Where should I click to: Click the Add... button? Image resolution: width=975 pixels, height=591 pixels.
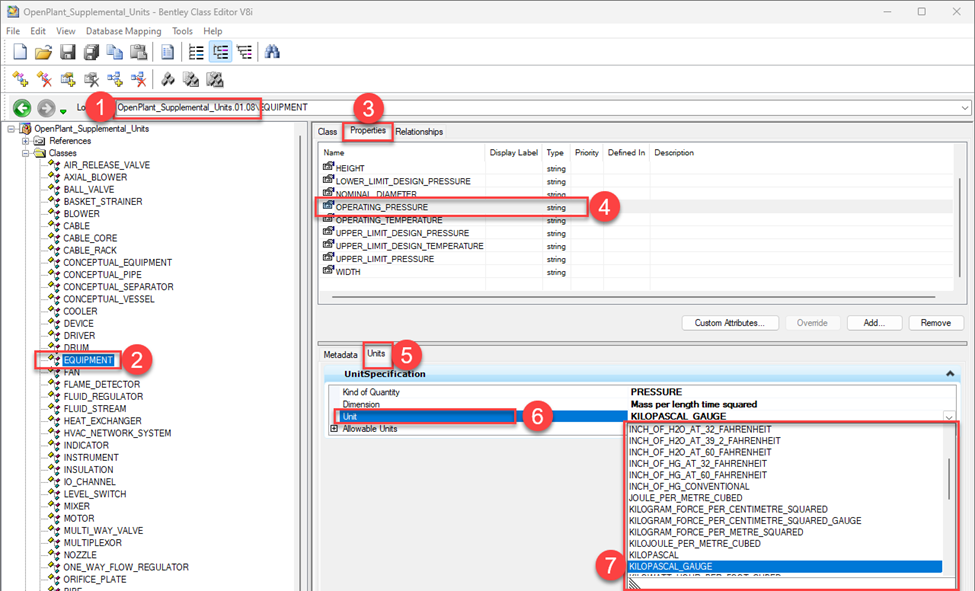tap(874, 323)
